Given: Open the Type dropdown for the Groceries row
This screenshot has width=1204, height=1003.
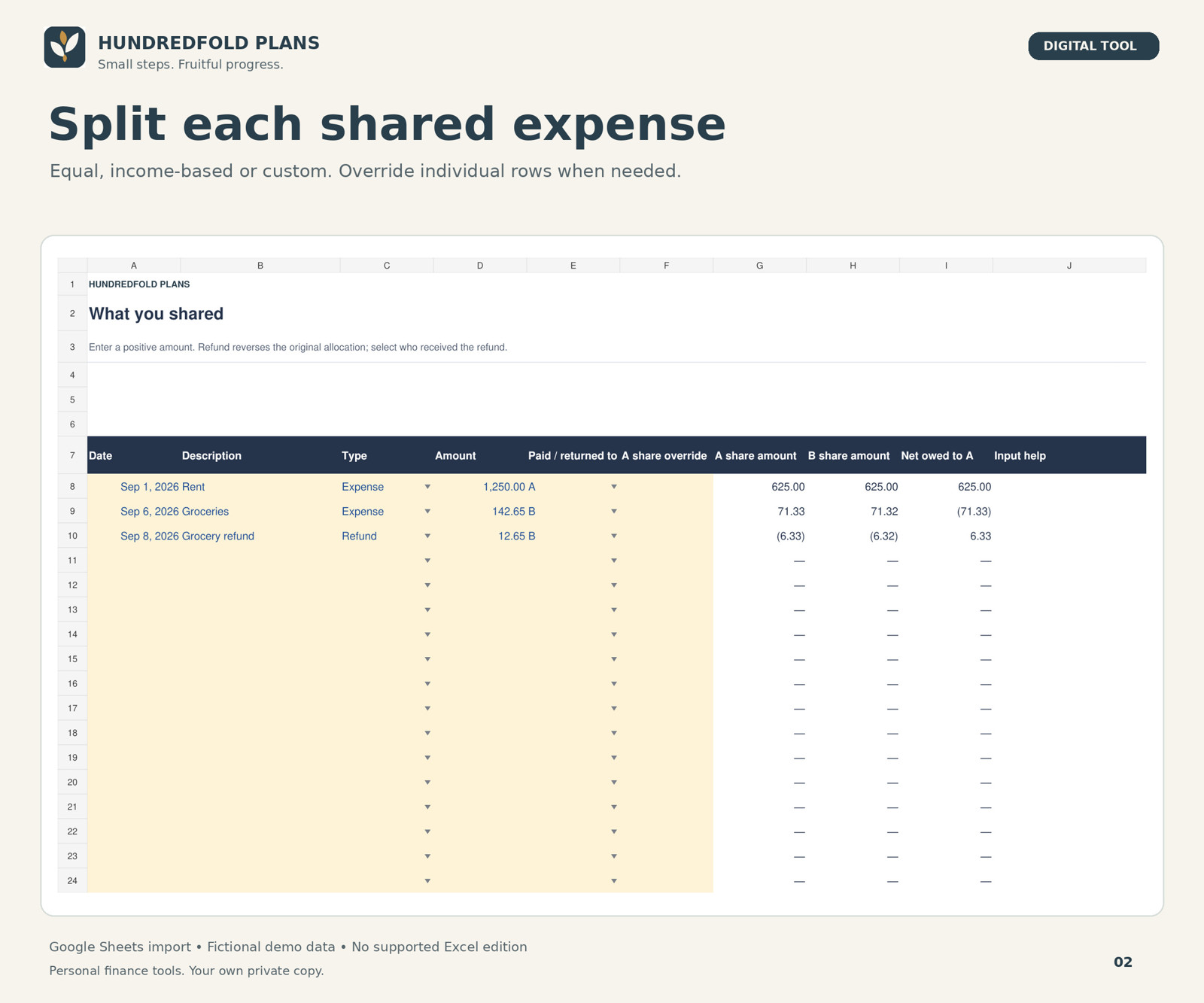Looking at the screenshot, I should click(x=427, y=512).
